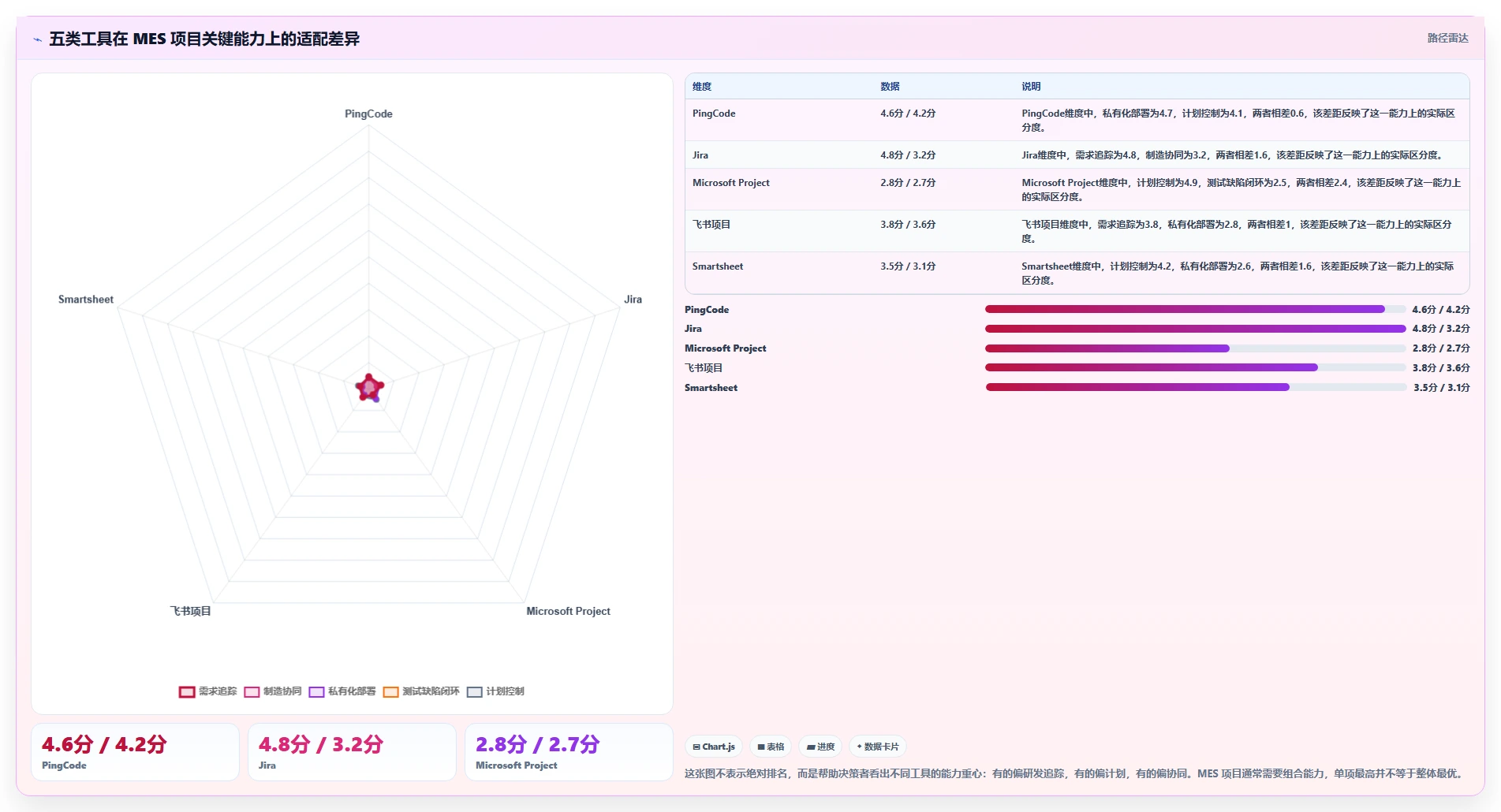The image size is (1501, 812).
Task: Click the 进度 tag chip
Action: point(820,747)
